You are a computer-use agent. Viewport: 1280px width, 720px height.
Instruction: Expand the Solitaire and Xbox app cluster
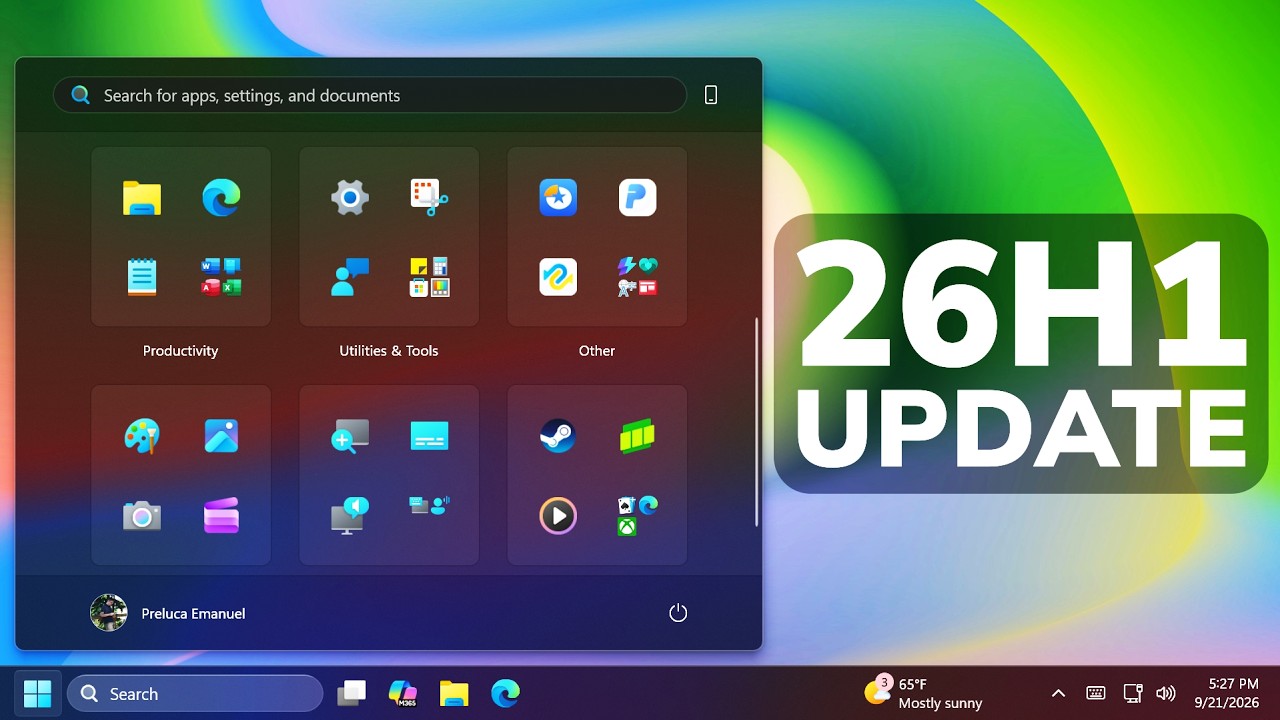point(638,516)
